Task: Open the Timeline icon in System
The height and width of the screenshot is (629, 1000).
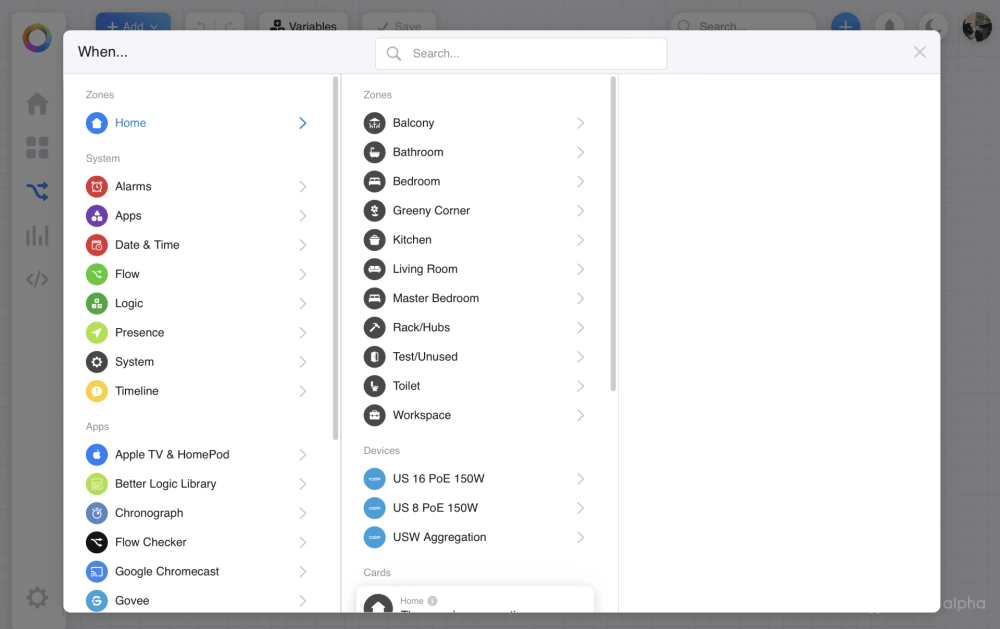Action: 97,391
